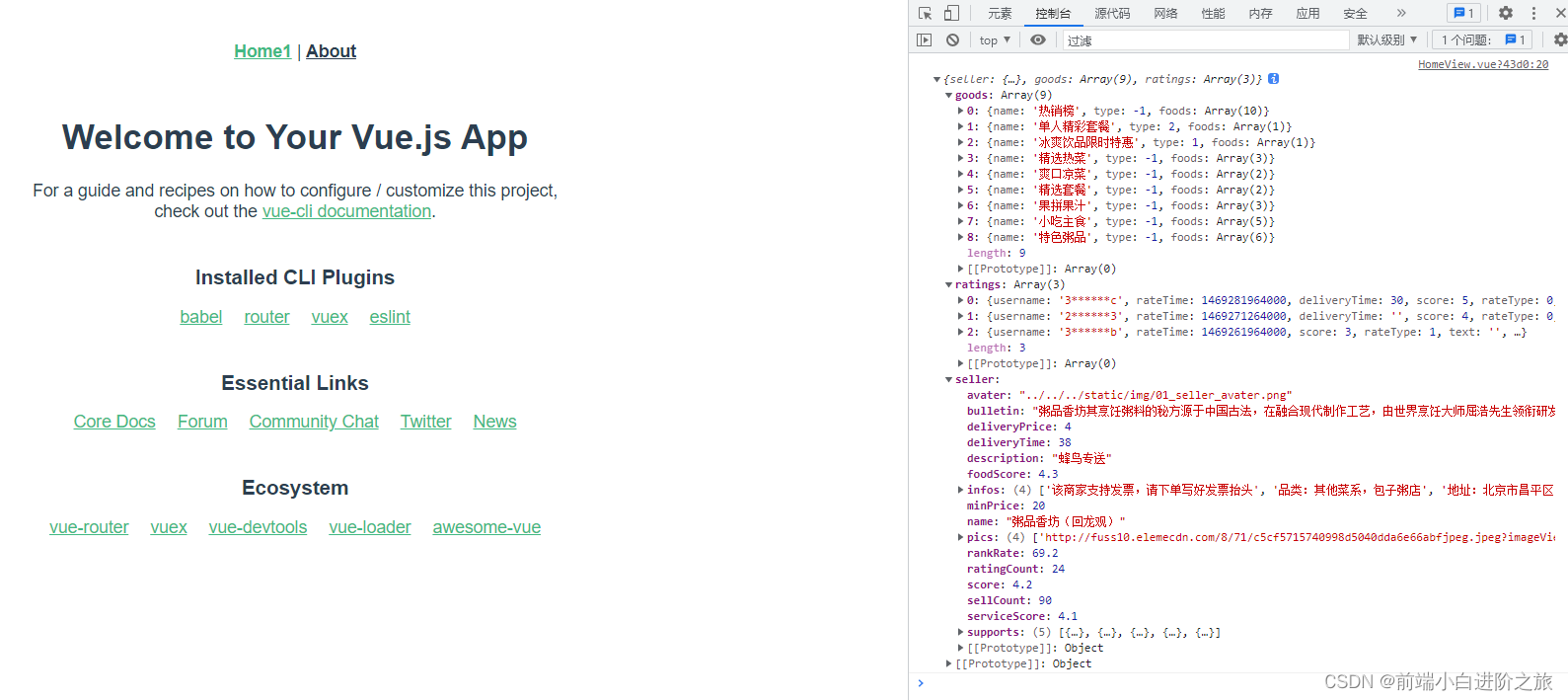Viewport: 1568px width, 700px height.
Task: Toggle live expression eye icon
Action: (x=1038, y=39)
